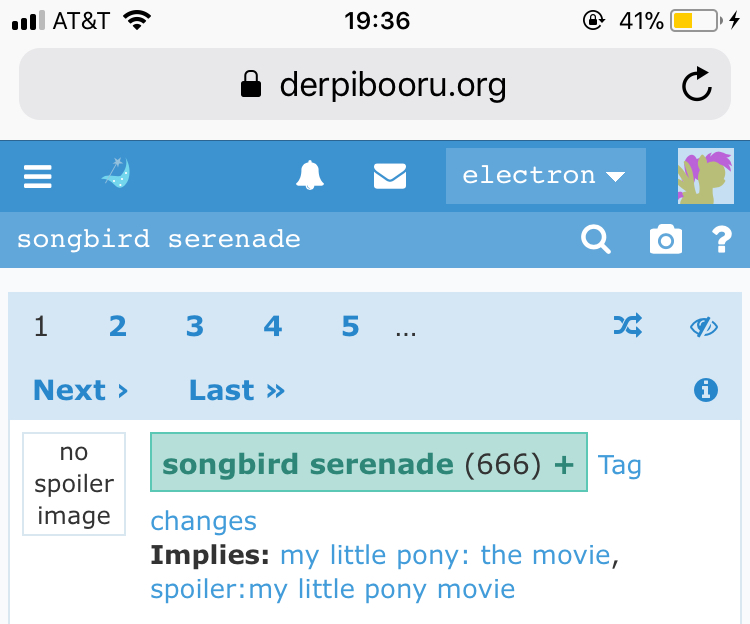750x624 pixels.
Task: Open my little pony: the movie tag
Action: pyautogui.click(x=445, y=555)
